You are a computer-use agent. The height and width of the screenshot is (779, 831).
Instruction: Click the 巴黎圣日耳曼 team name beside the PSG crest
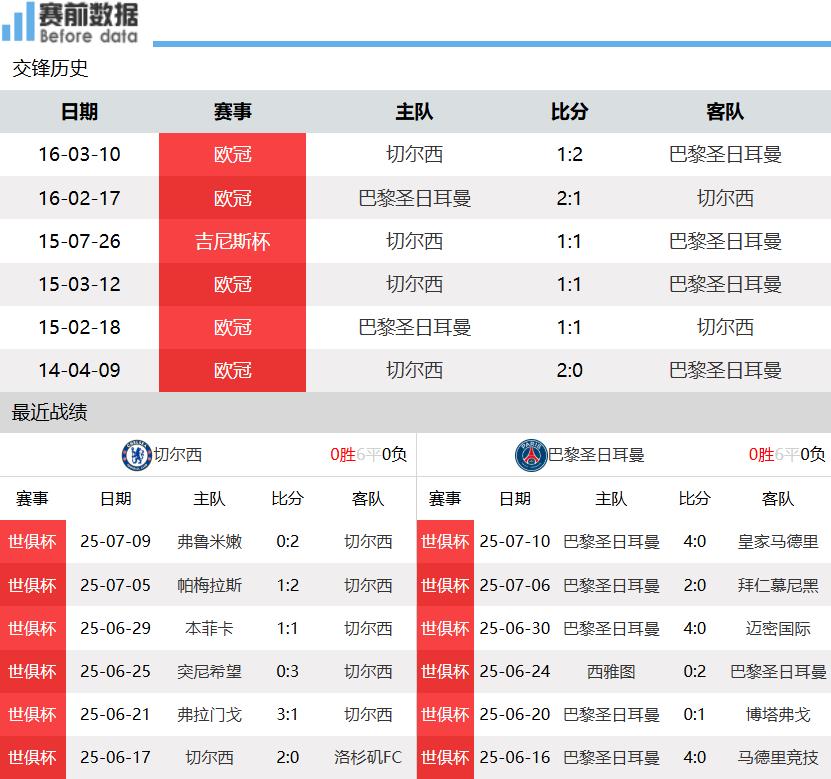coord(596,455)
